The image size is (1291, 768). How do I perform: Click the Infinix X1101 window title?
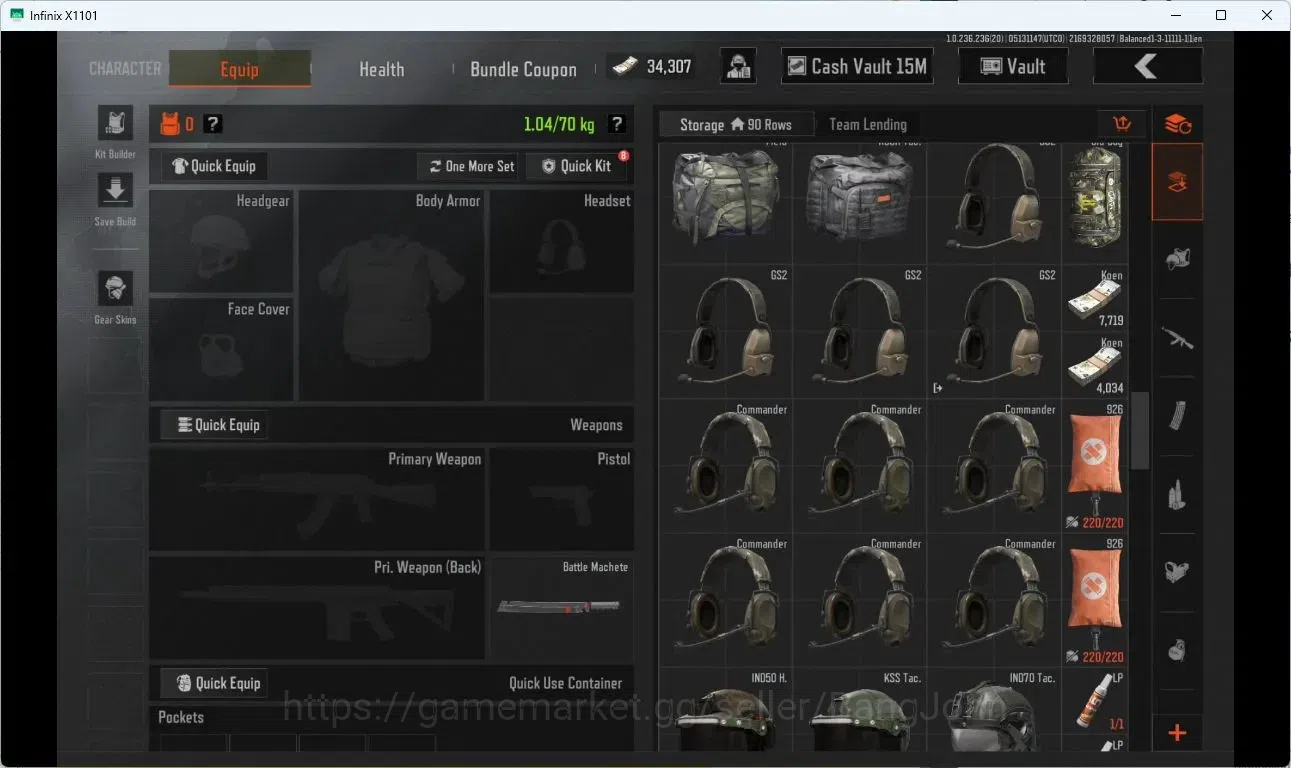point(64,15)
